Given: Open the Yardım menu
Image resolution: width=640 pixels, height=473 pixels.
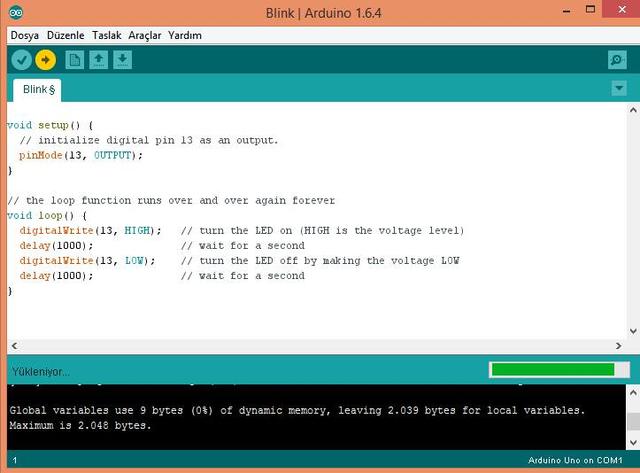Looking at the screenshot, I should pyautogui.click(x=185, y=36).
